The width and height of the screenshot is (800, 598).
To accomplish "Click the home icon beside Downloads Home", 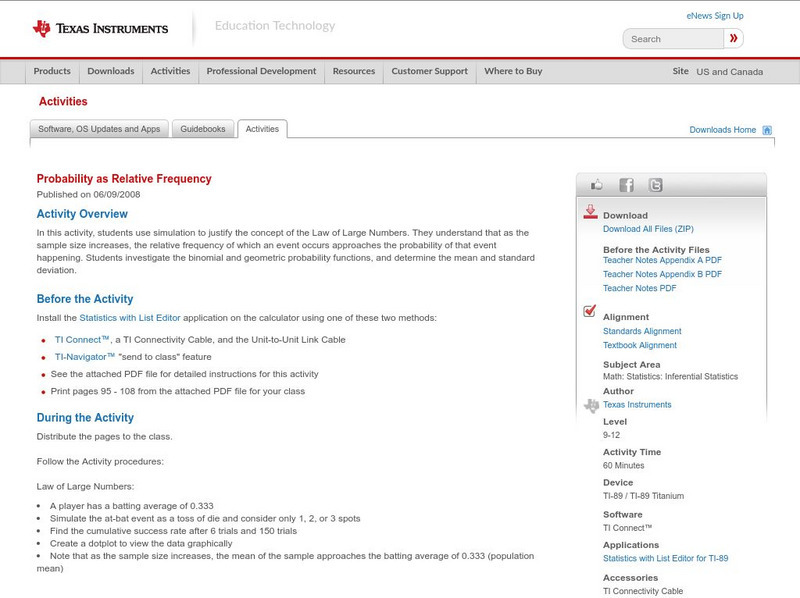I will 767,130.
